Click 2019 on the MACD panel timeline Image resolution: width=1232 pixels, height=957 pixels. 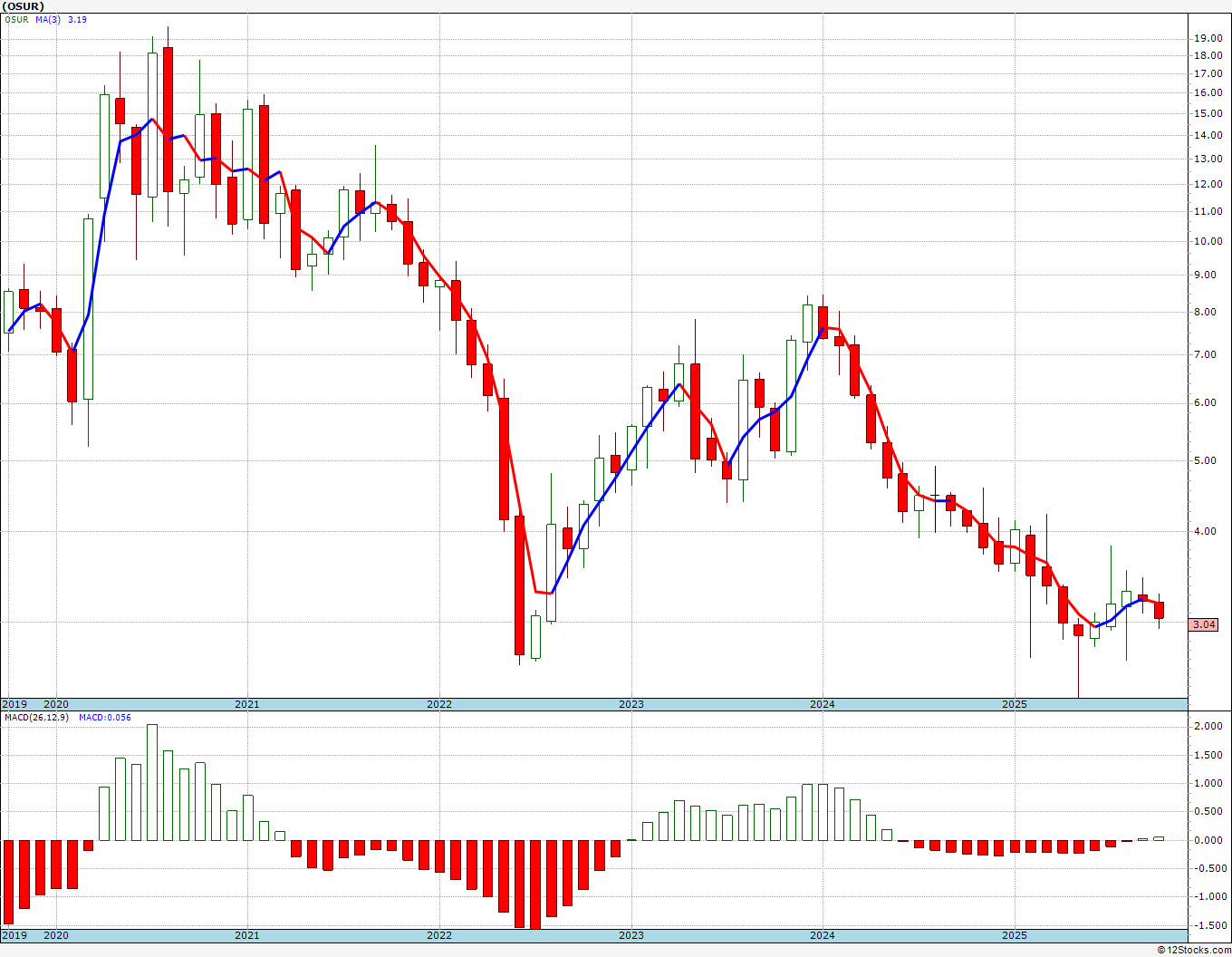pyautogui.click(x=14, y=935)
